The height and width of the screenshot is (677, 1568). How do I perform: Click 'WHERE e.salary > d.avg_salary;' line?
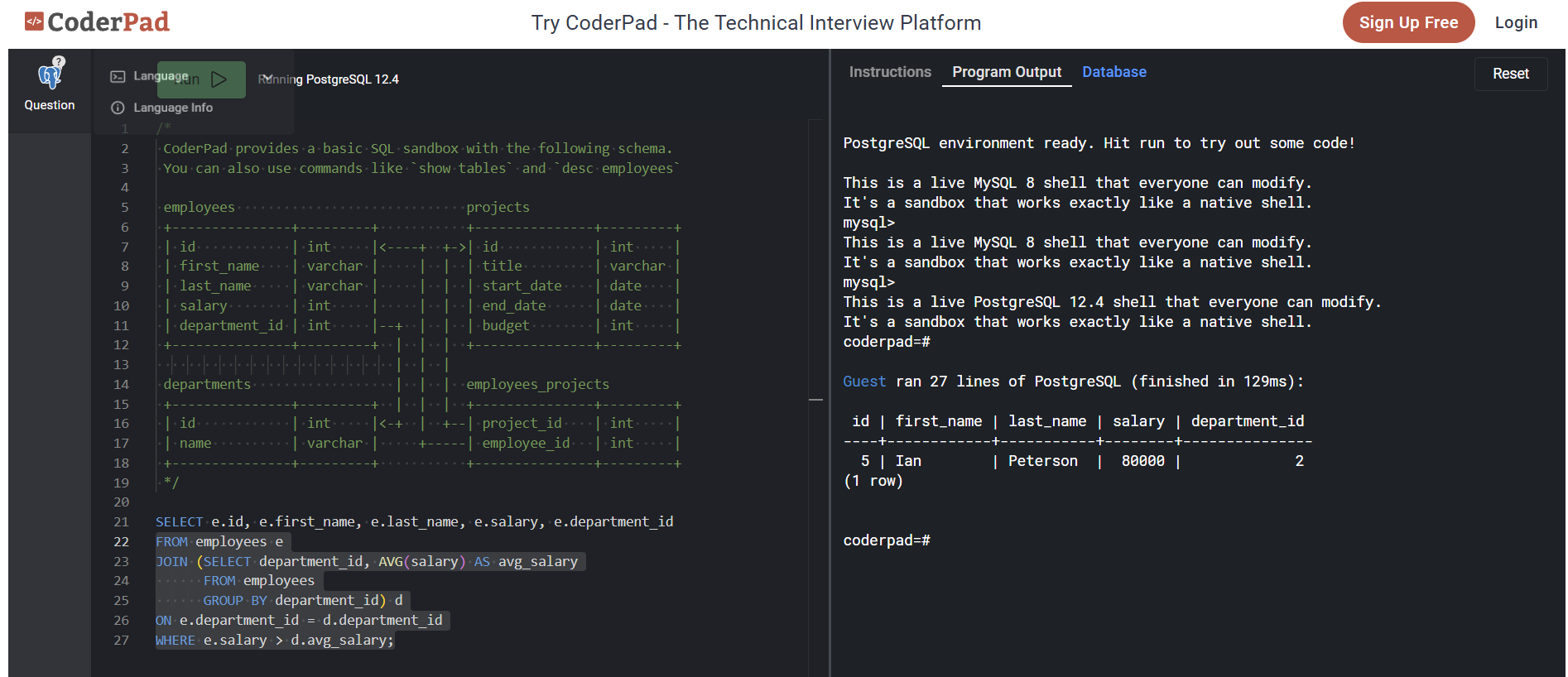coord(275,641)
